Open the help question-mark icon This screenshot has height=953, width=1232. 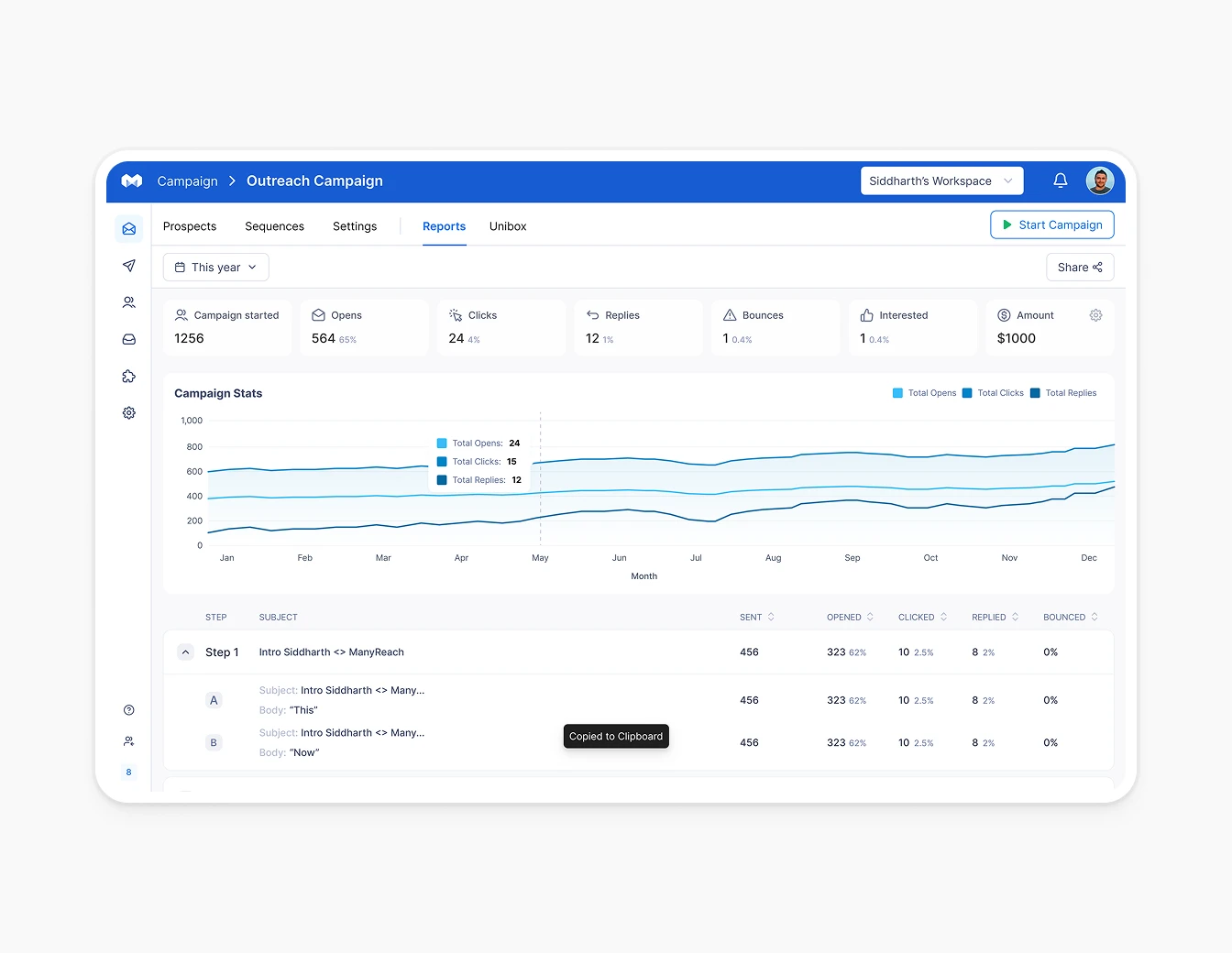tap(128, 709)
